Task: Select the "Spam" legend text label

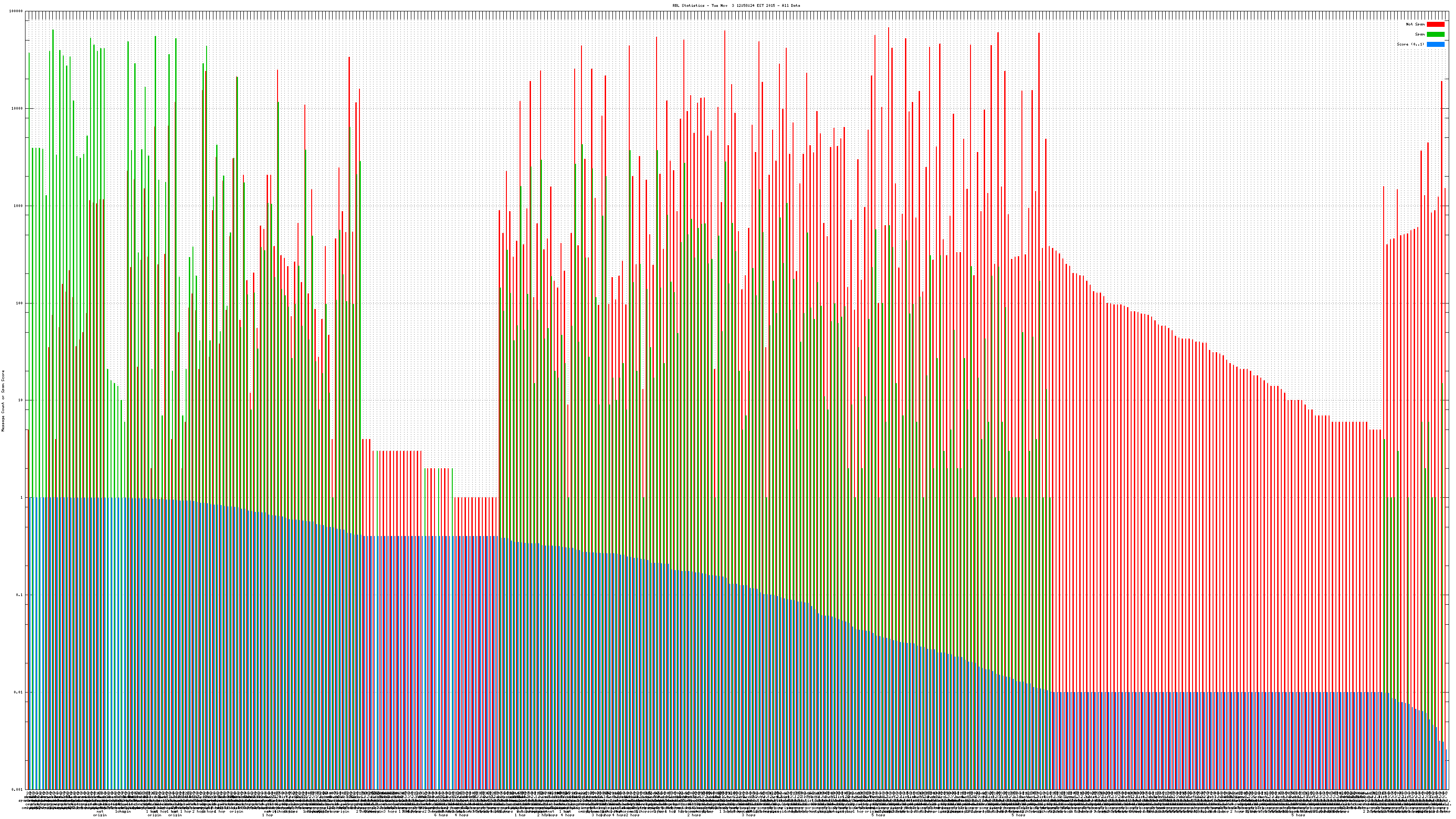Action: (x=1420, y=35)
